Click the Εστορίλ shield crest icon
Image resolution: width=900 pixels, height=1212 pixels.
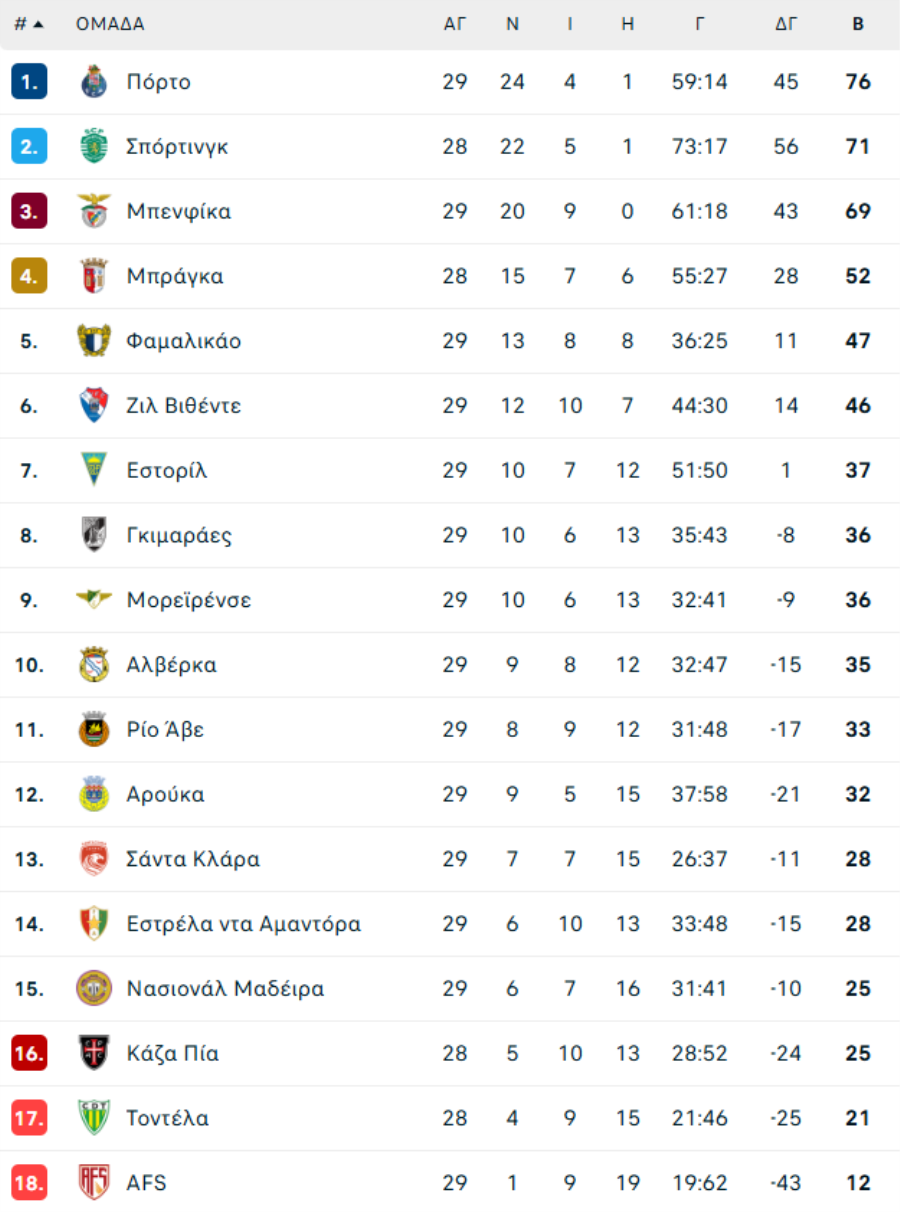pyautogui.click(x=94, y=470)
